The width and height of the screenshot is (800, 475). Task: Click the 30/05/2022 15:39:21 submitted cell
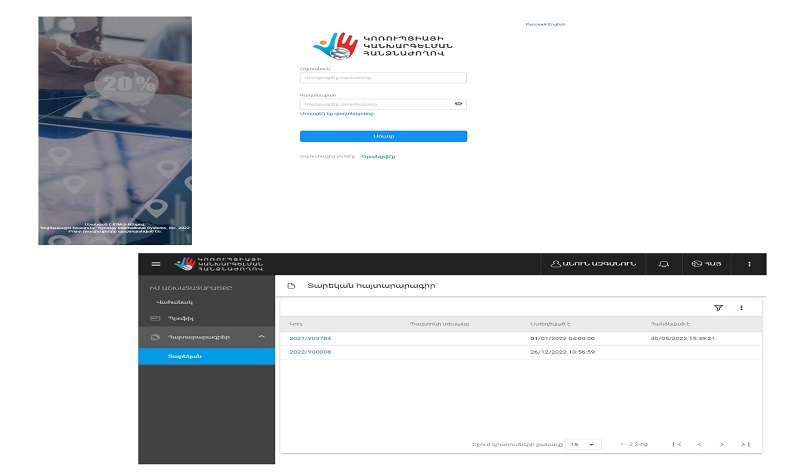pyautogui.click(x=683, y=338)
